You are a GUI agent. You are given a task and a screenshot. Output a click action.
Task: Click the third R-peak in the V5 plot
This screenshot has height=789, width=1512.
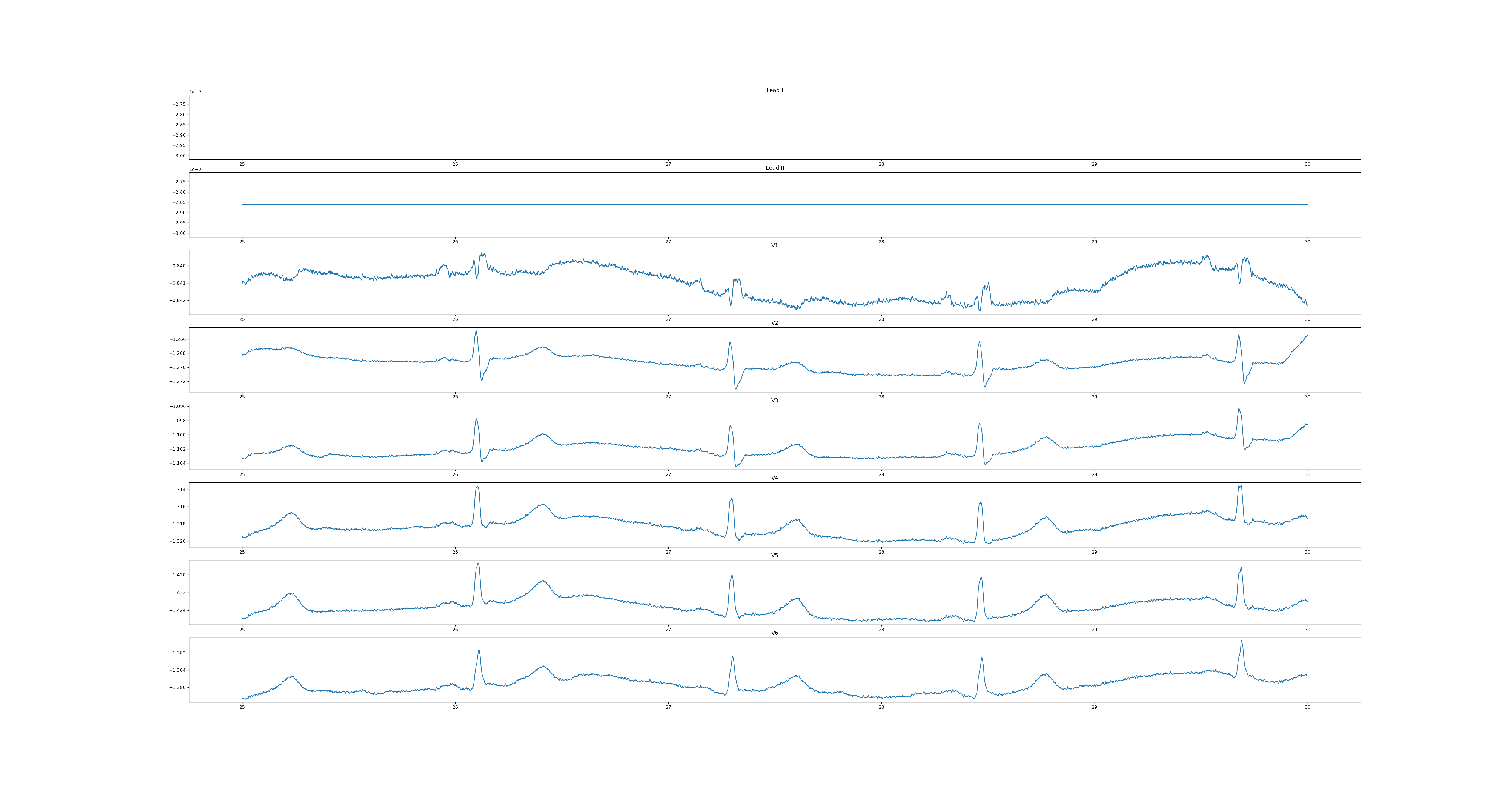tap(981, 578)
